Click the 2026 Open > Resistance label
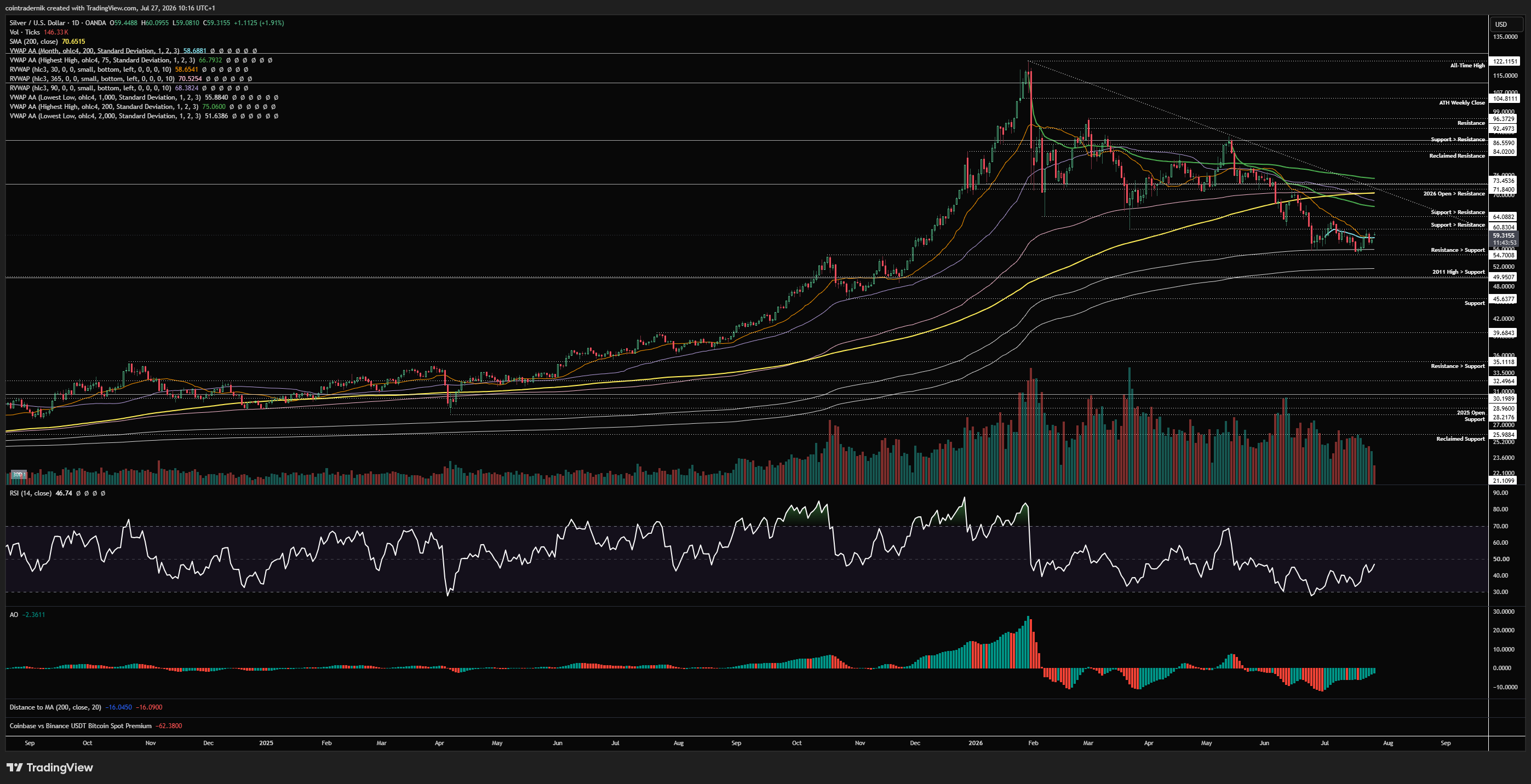The width and height of the screenshot is (1531, 784). 1454,194
